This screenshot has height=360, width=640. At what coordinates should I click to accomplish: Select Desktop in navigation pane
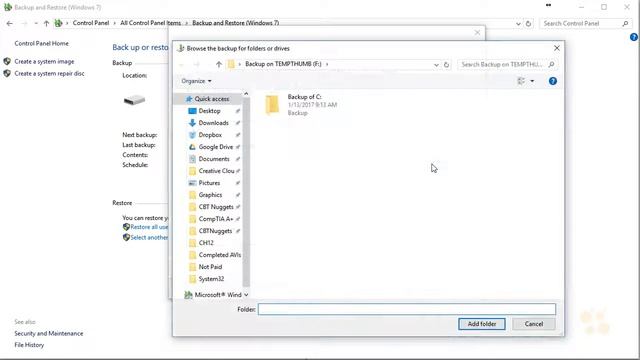pos(209,111)
